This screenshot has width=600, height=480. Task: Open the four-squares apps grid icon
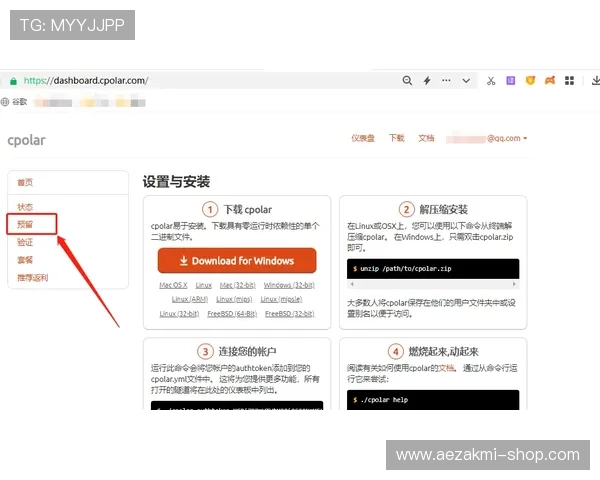[x=569, y=80]
